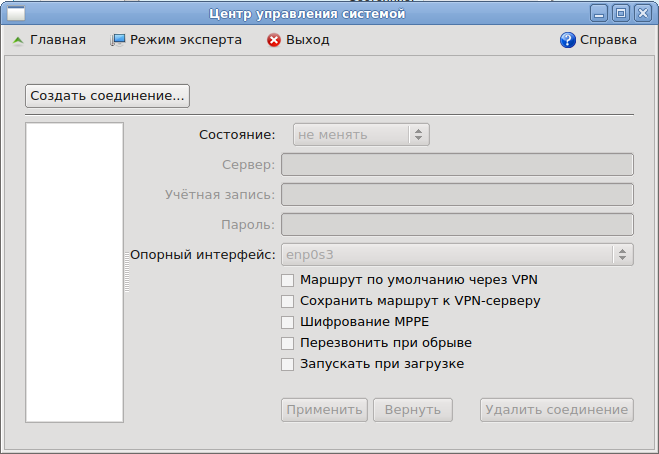The image size is (659, 454).
Task: Click the Режим эксперта monitor icon
Action: [118, 40]
